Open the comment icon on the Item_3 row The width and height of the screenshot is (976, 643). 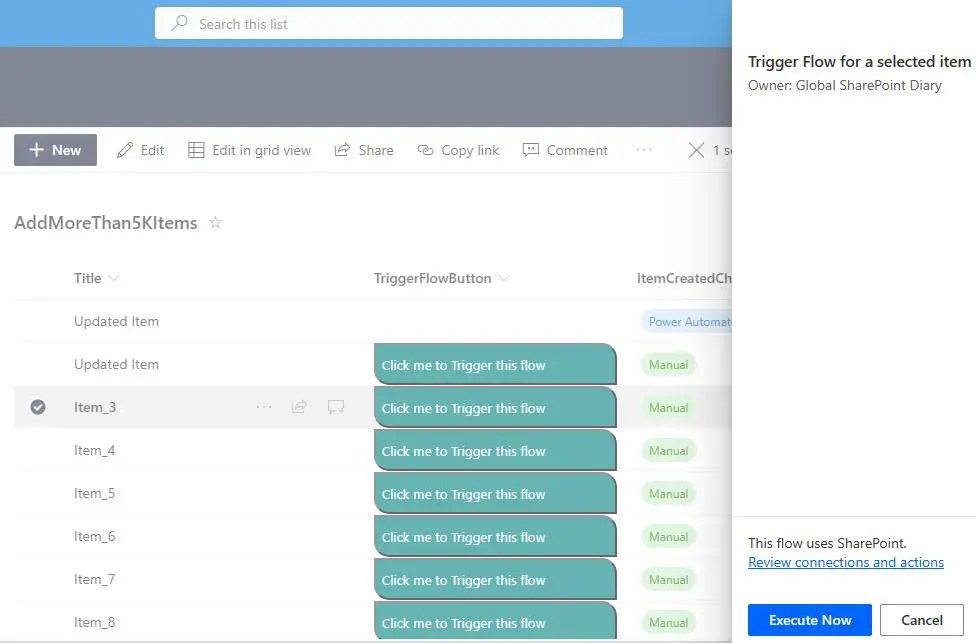(x=336, y=407)
